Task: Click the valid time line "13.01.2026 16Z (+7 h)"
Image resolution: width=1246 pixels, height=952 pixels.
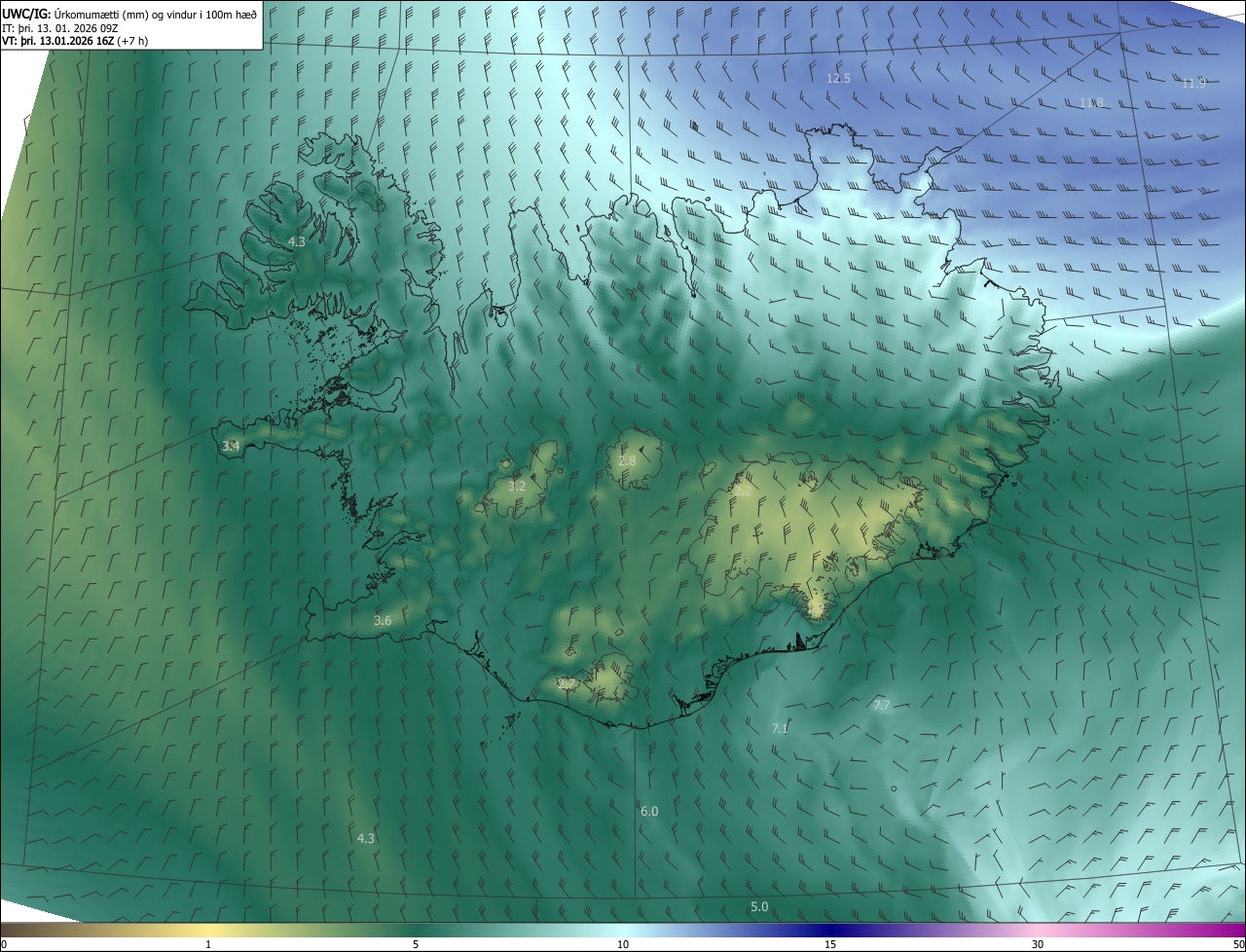Action: tap(93, 41)
